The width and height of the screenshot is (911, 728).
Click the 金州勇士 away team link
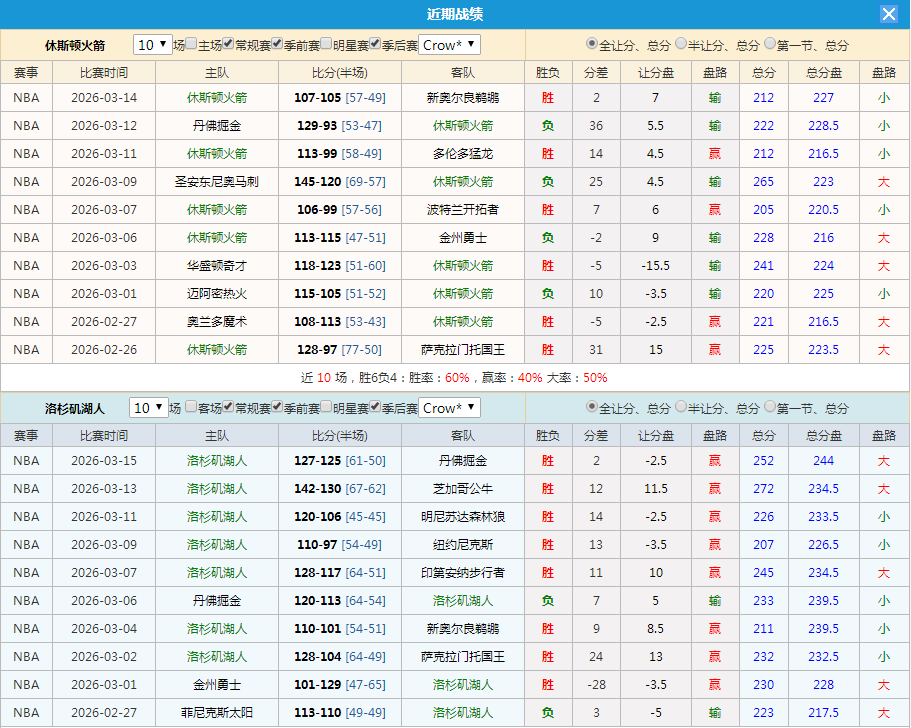[x=461, y=237]
